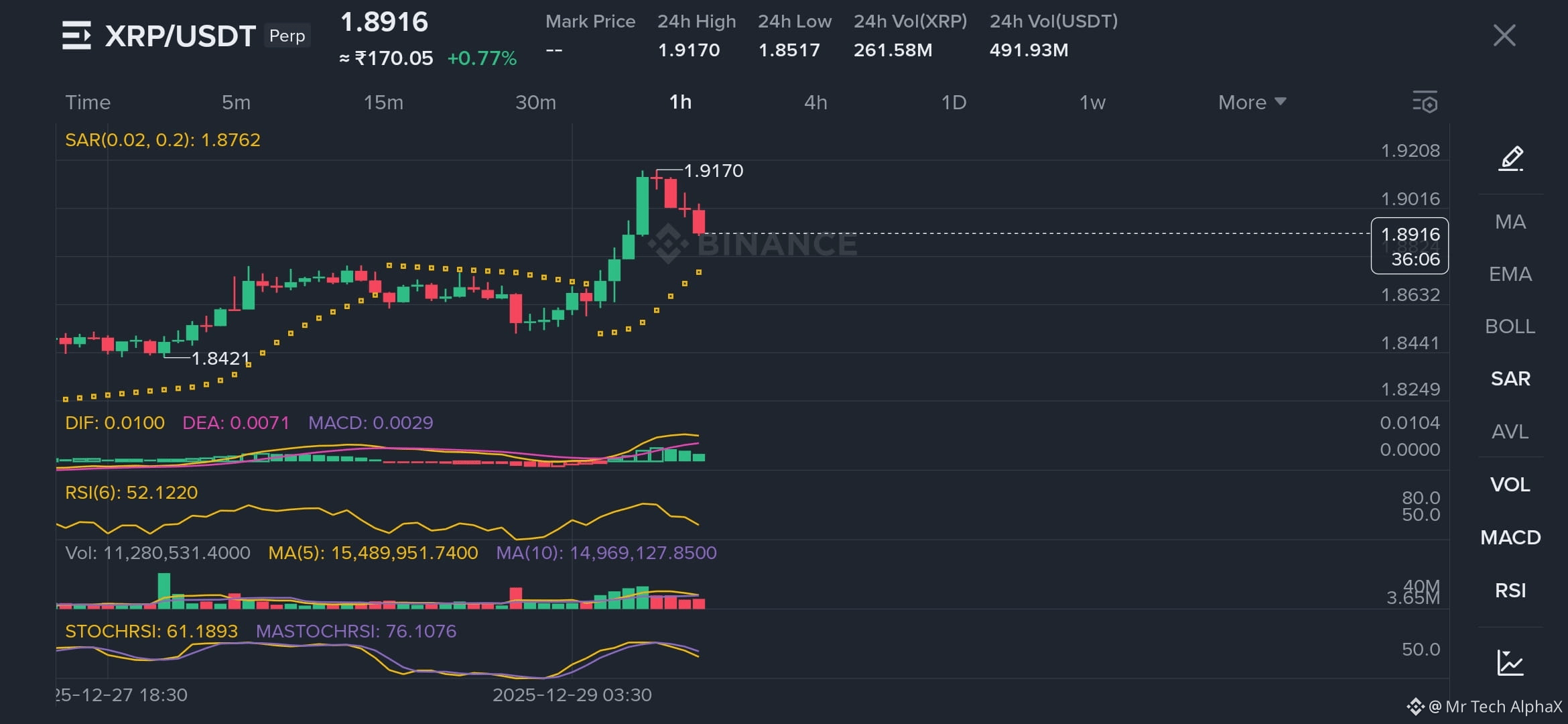Disable the SAR indicator
This screenshot has width=1568, height=724.
click(x=1510, y=379)
